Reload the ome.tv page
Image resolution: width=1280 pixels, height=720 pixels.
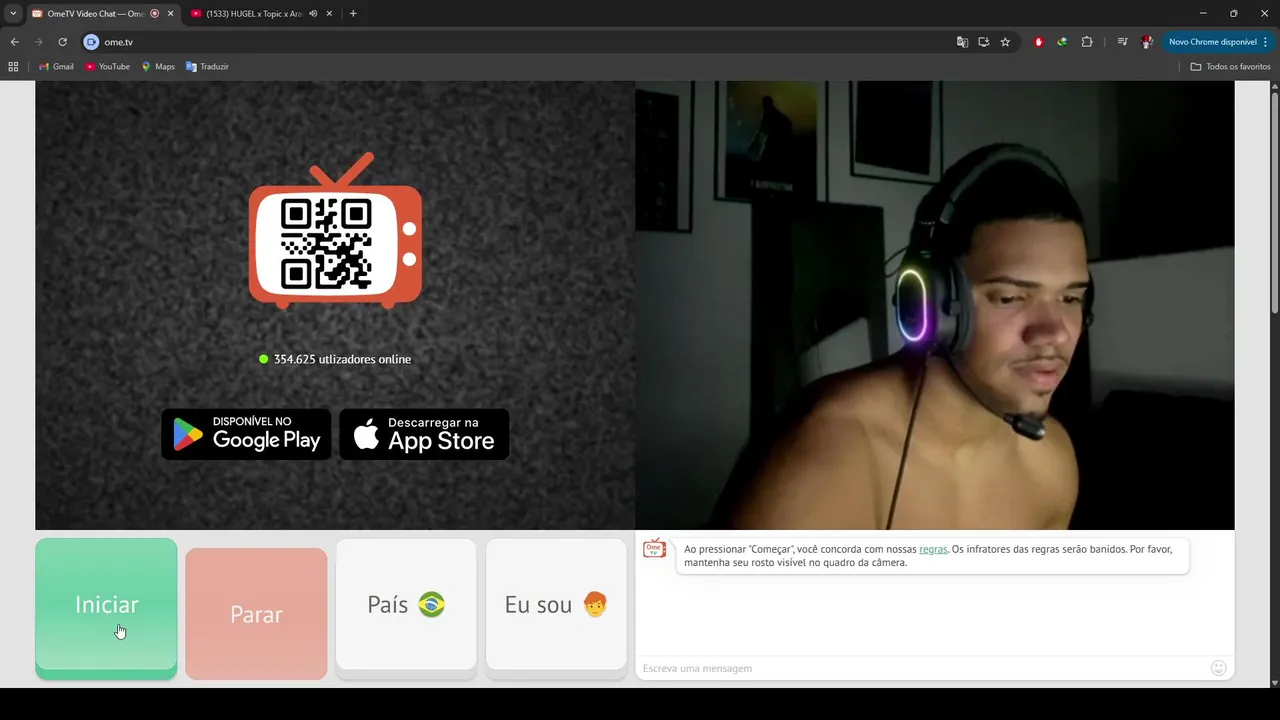click(x=62, y=42)
